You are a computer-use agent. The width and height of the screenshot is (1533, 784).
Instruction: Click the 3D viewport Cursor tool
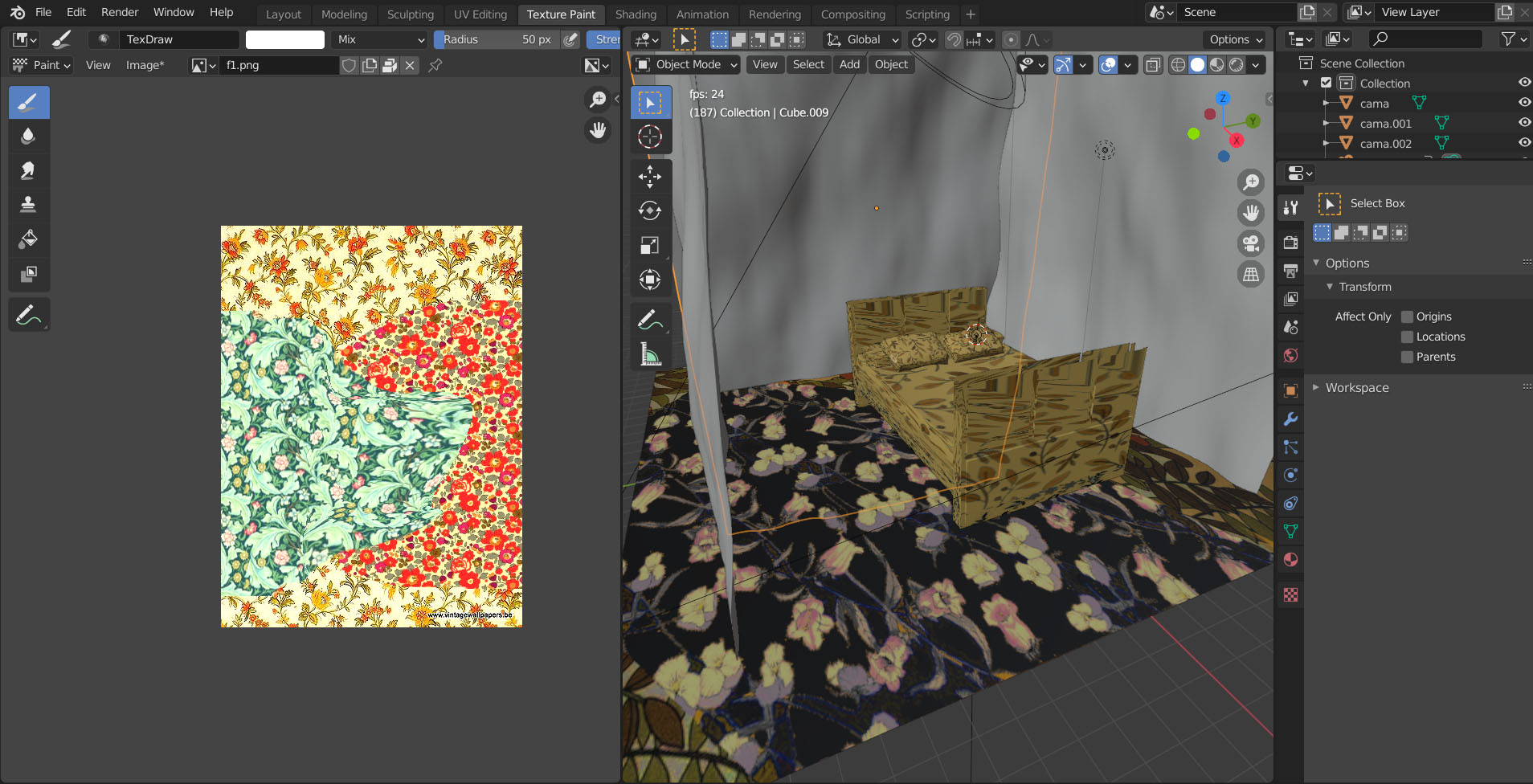point(650,137)
